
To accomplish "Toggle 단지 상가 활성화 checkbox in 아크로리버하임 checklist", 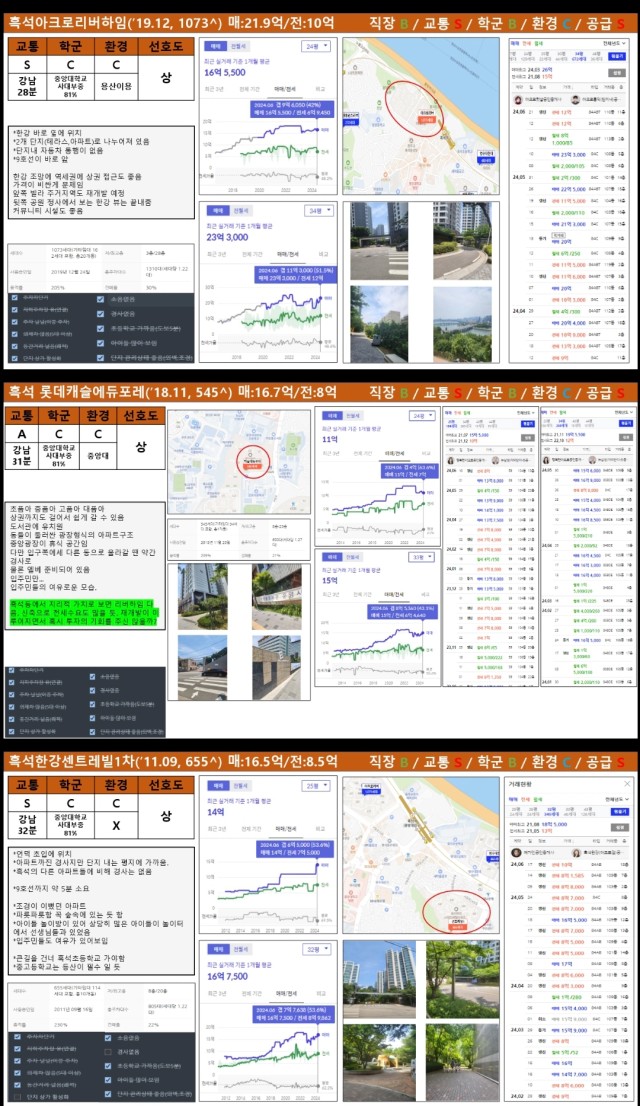I will tap(15, 358).
